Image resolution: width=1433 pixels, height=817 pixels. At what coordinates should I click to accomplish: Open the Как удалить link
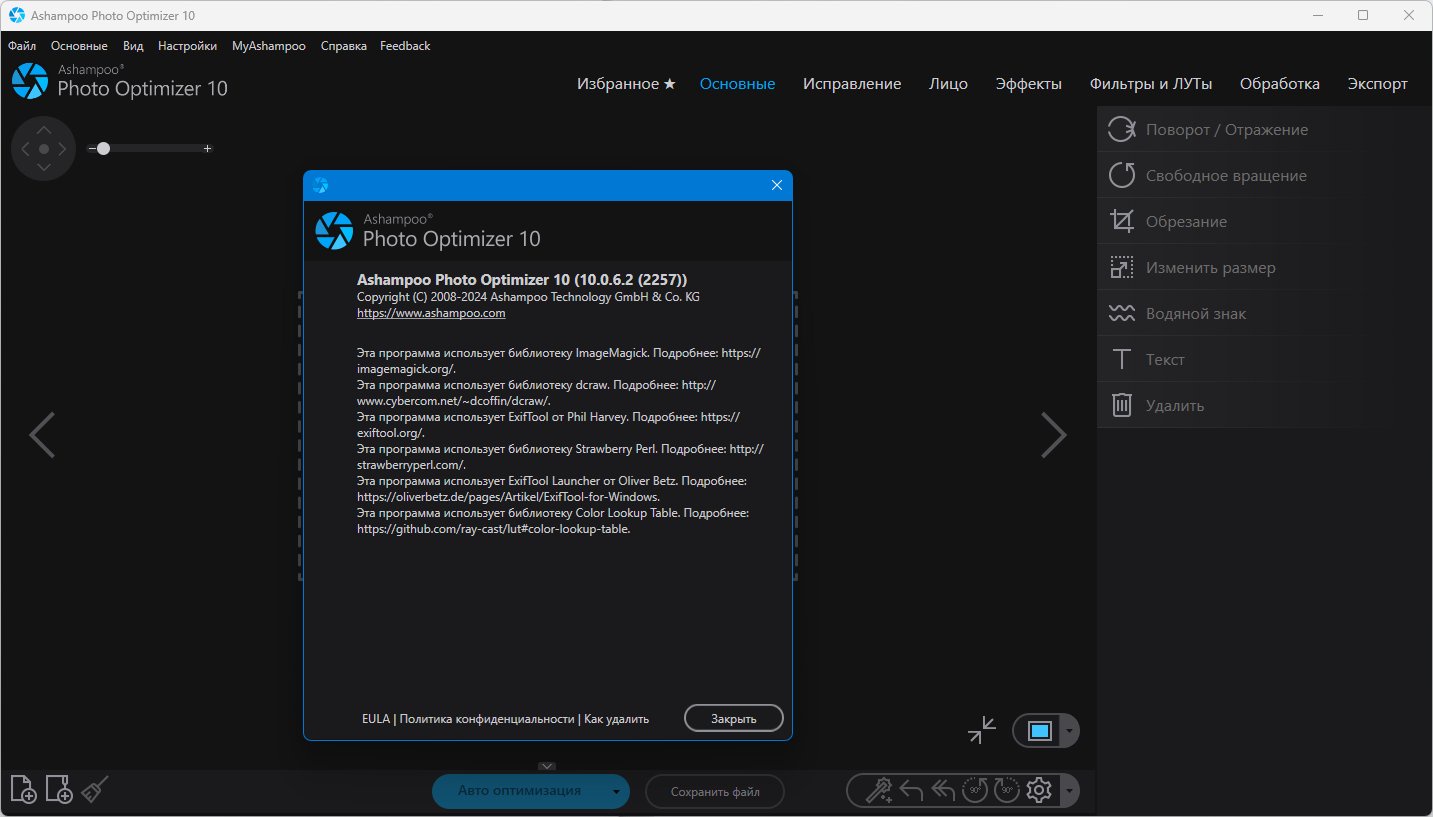617,719
